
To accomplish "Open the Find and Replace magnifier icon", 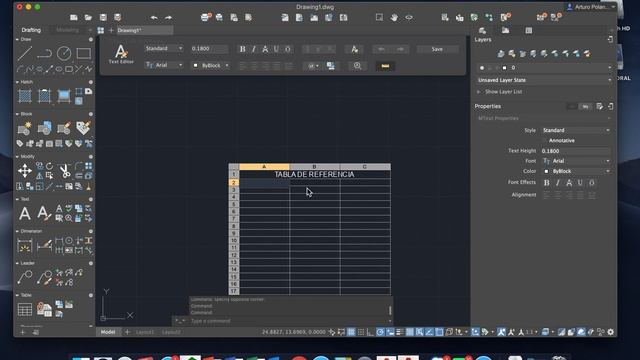I will click(358, 66).
